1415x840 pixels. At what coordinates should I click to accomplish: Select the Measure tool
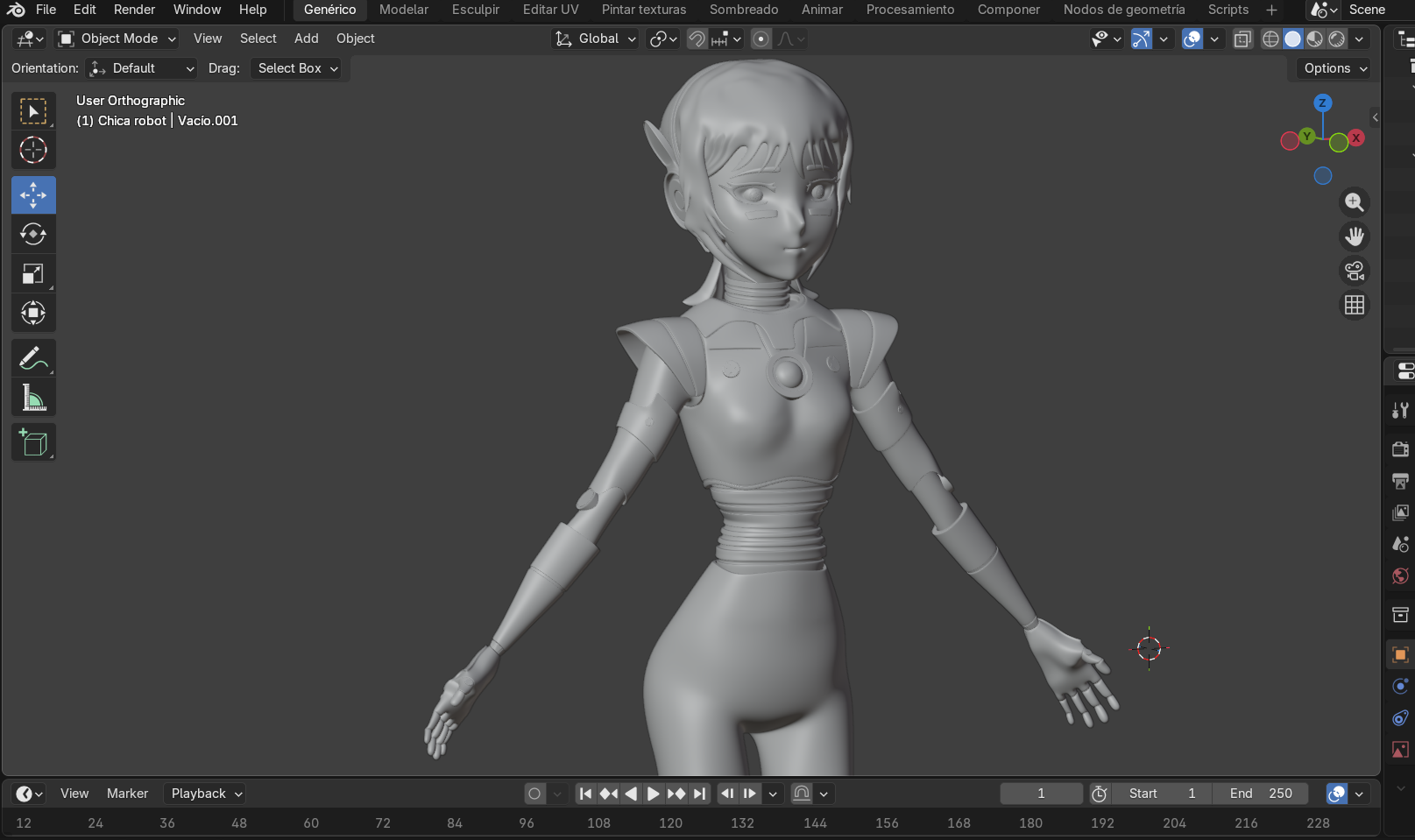click(x=33, y=399)
